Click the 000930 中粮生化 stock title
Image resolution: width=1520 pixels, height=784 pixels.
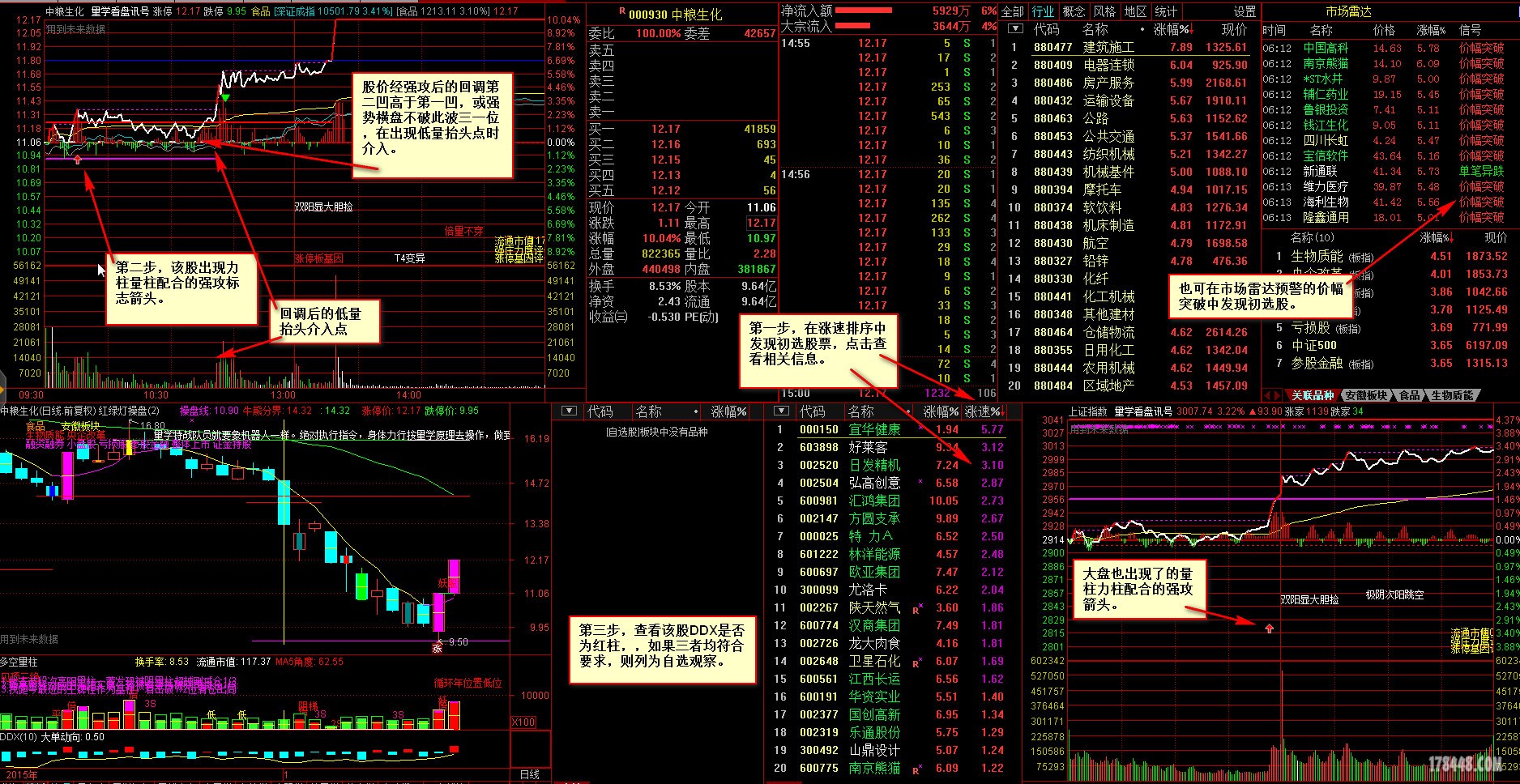tap(675, 15)
